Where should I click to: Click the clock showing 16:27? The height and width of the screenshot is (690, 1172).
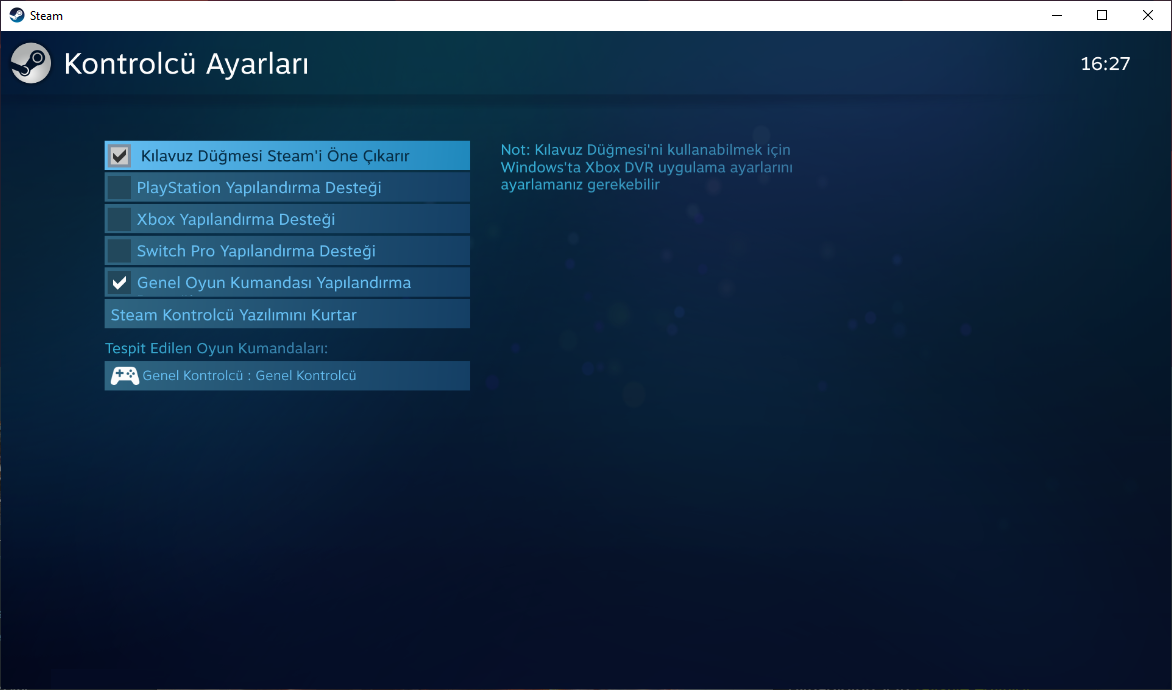[1105, 64]
